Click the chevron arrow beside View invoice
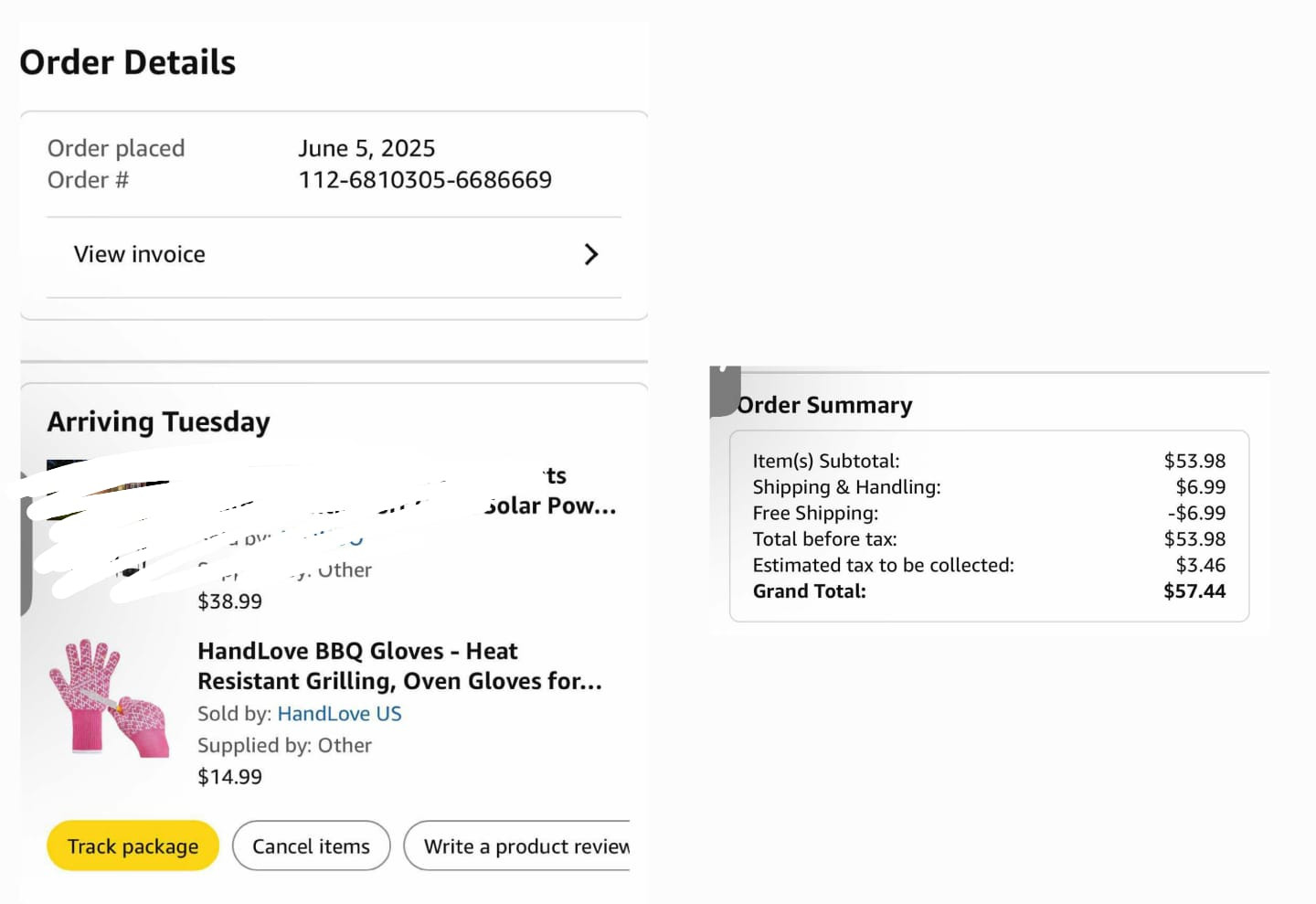The image size is (1316, 904). (x=591, y=255)
